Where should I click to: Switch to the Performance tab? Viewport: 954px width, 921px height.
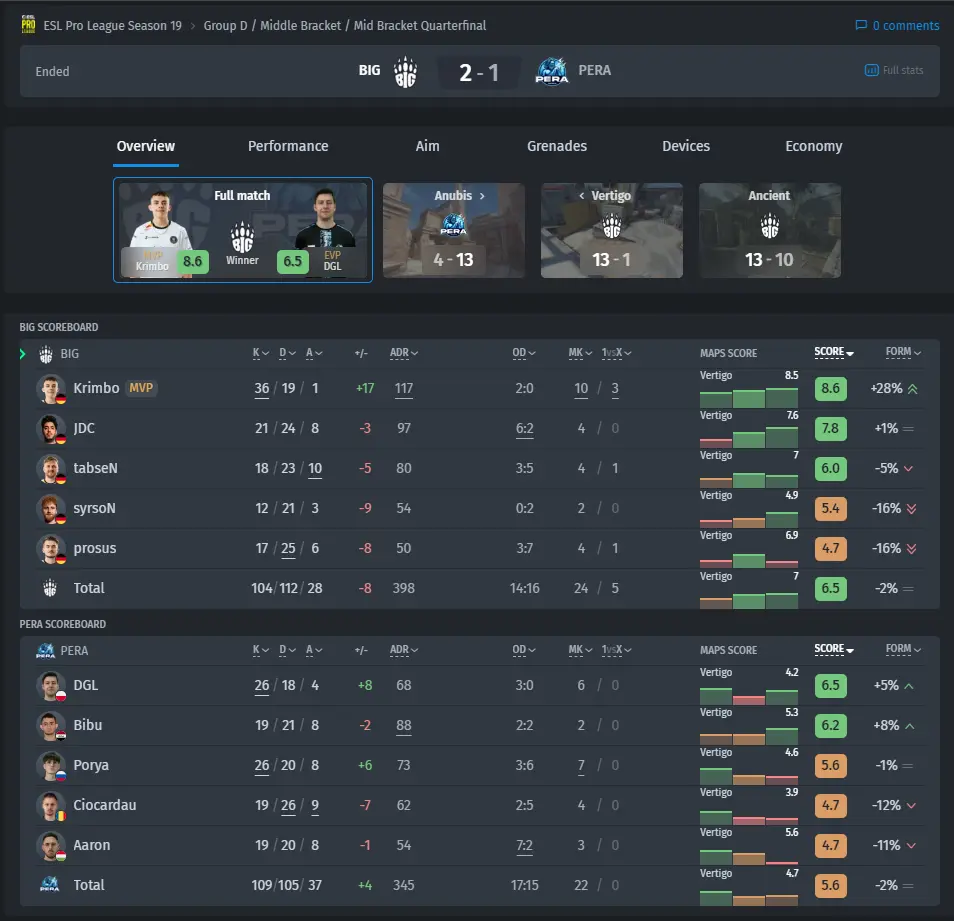pos(288,147)
